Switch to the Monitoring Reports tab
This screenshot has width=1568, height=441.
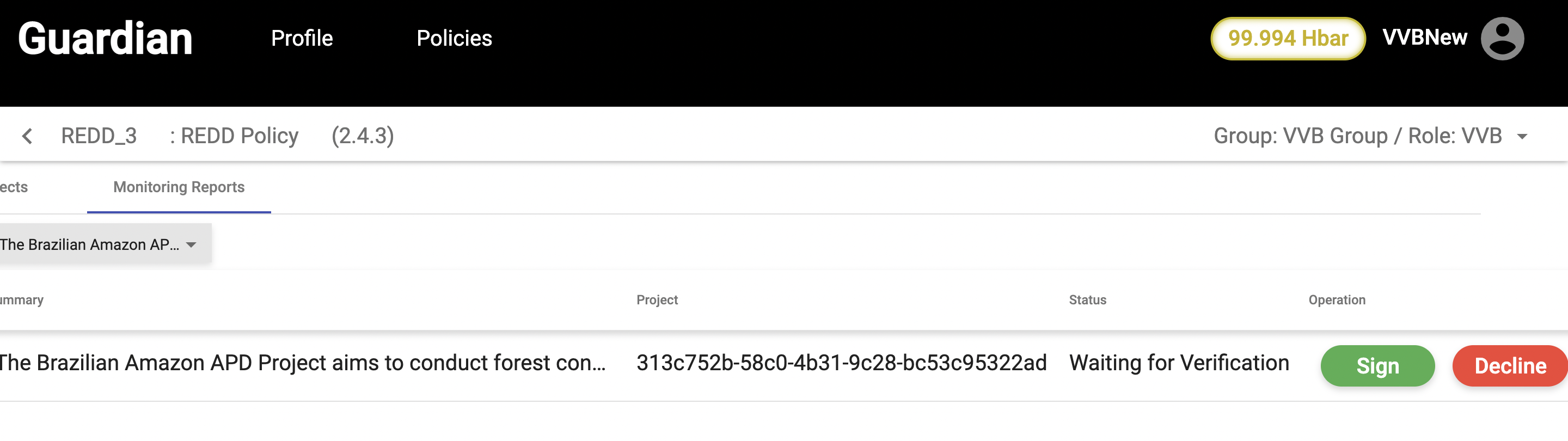[x=179, y=187]
